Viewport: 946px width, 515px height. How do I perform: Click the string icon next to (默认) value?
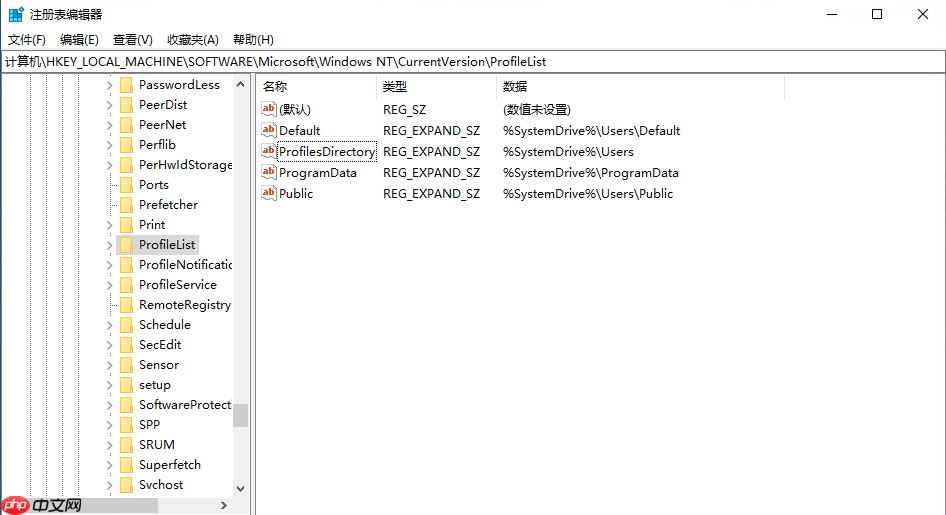pos(268,109)
